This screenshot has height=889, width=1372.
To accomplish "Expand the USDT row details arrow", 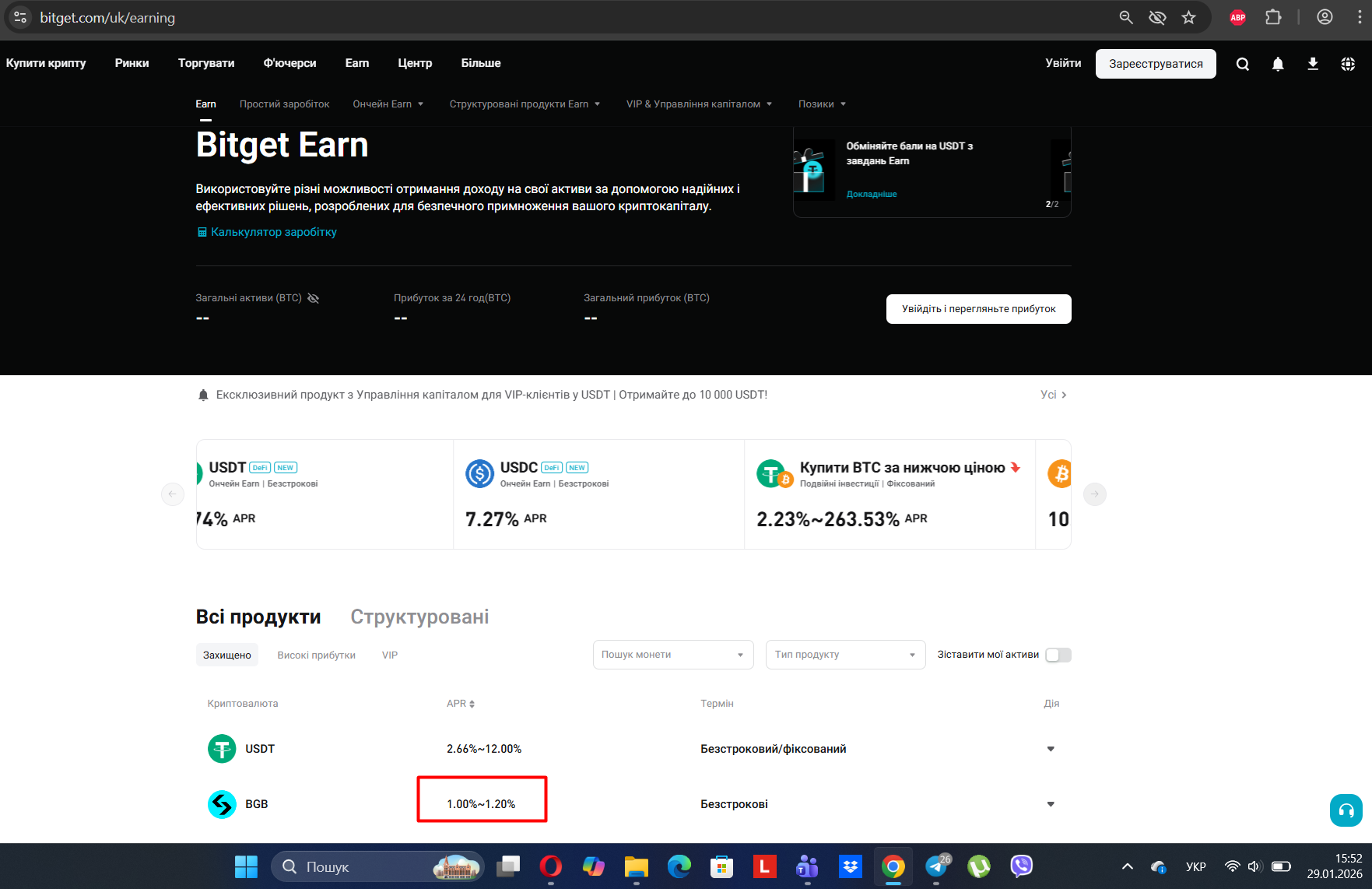I will click(1051, 749).
